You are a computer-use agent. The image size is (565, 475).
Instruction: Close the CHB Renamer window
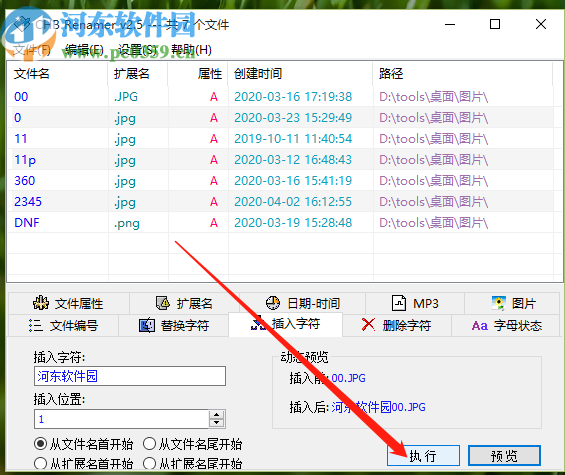pos(540,24)
